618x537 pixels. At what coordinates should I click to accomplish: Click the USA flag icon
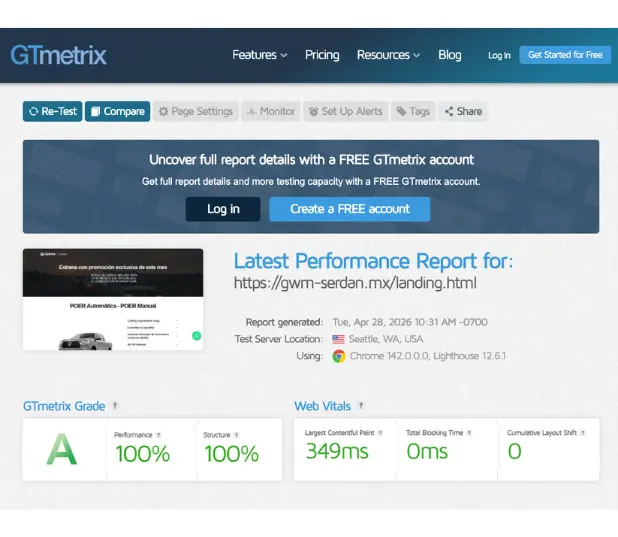(338, 339)
